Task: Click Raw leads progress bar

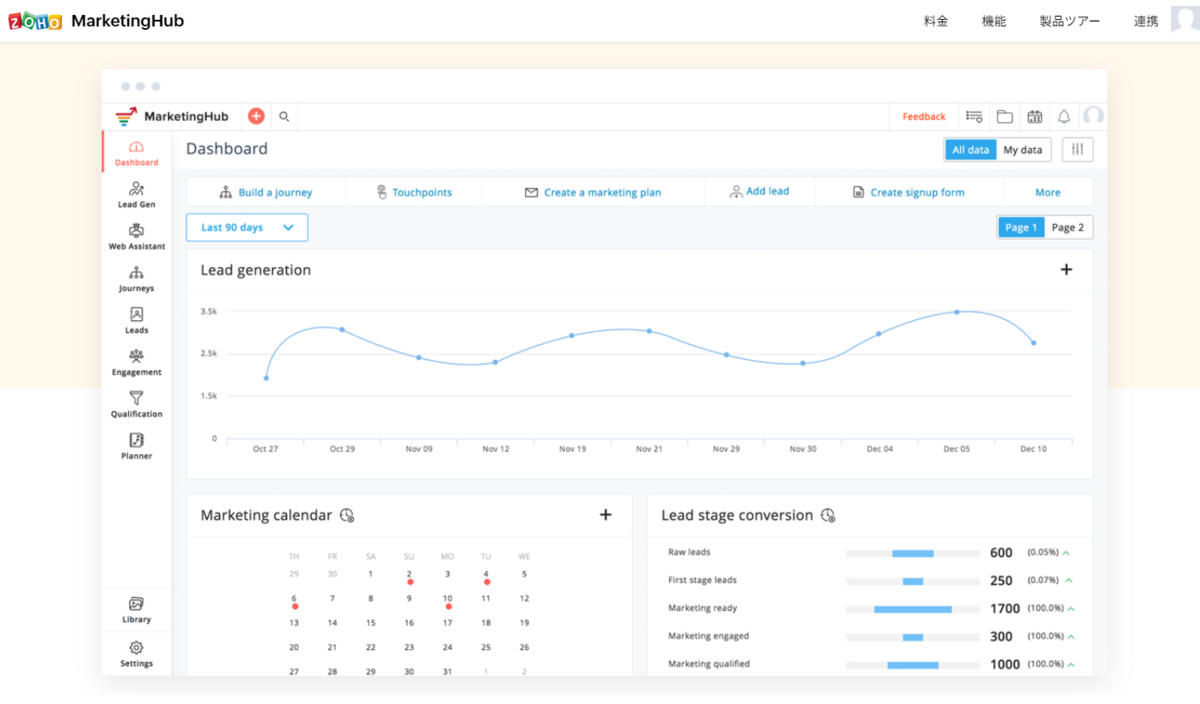Action: click(x=912, y=553)
